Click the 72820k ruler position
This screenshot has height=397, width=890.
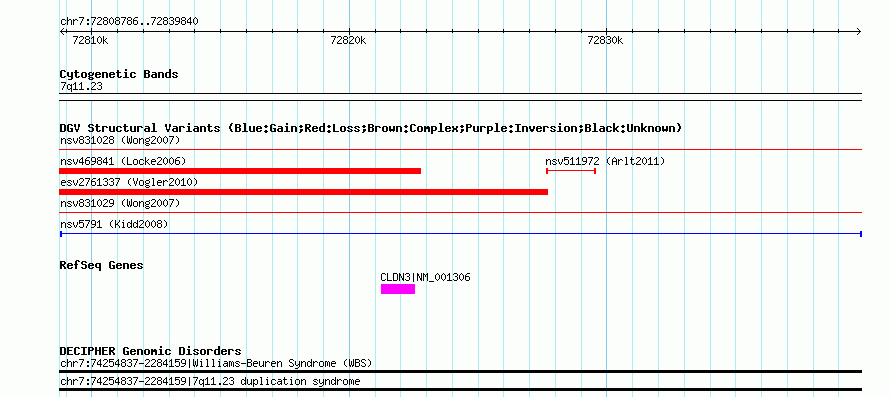348,40
